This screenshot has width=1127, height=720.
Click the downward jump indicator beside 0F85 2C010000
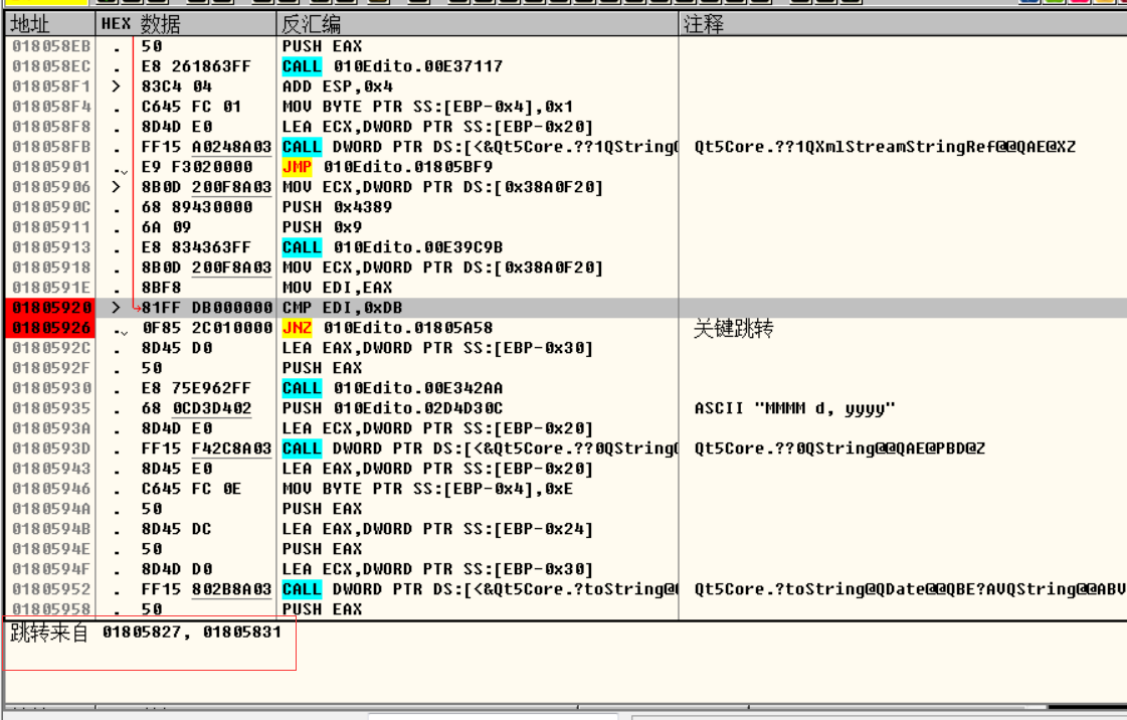coord(120,329)
